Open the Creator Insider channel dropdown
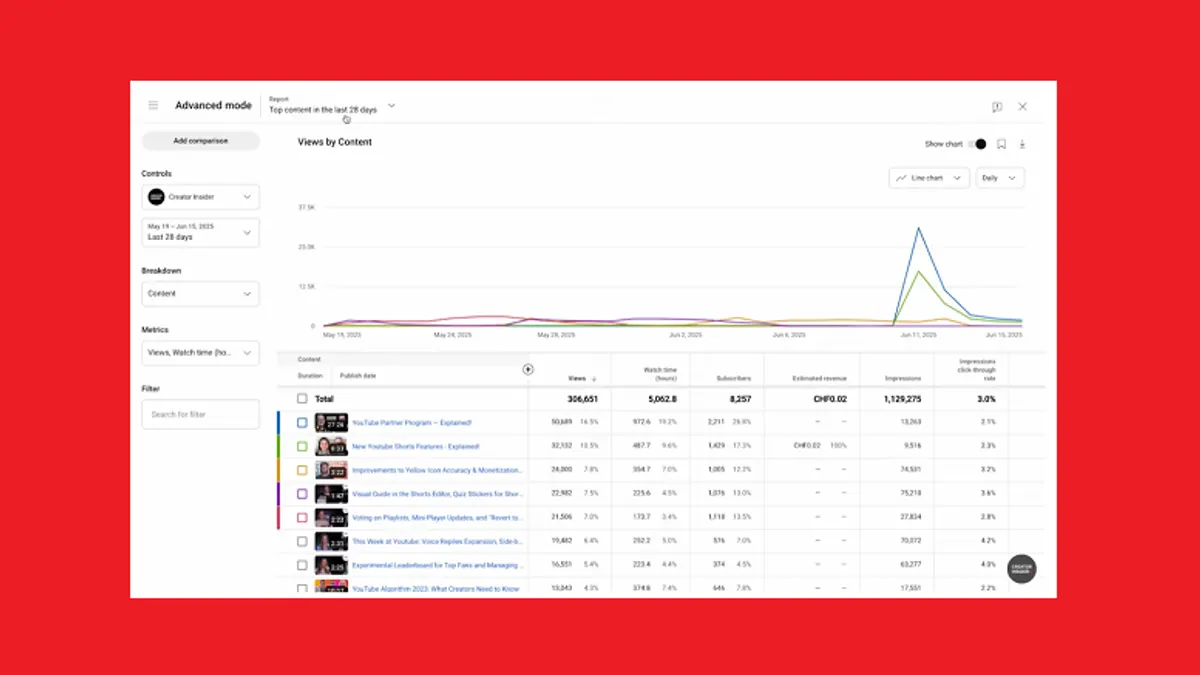Viewport: 1200px width, 675px height. [x=201, y=197]
